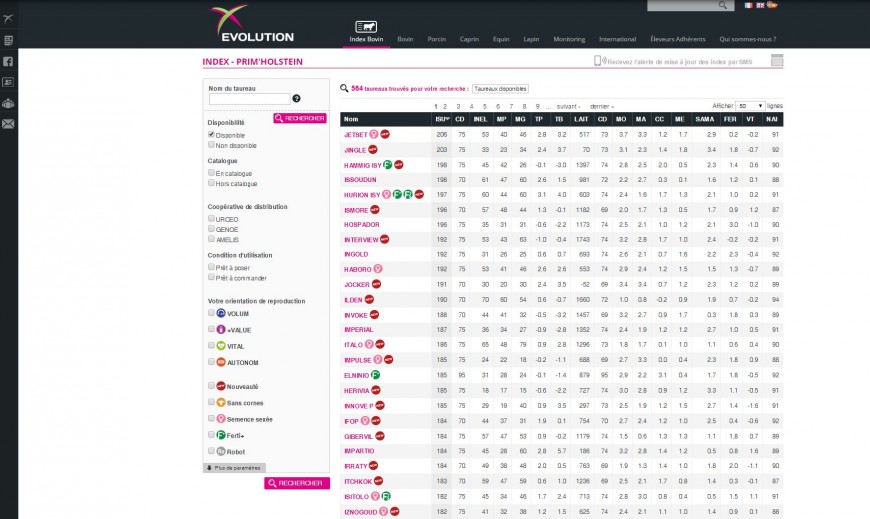Switch language with the UK flag
870x519 pixels.
pos(760,5)
